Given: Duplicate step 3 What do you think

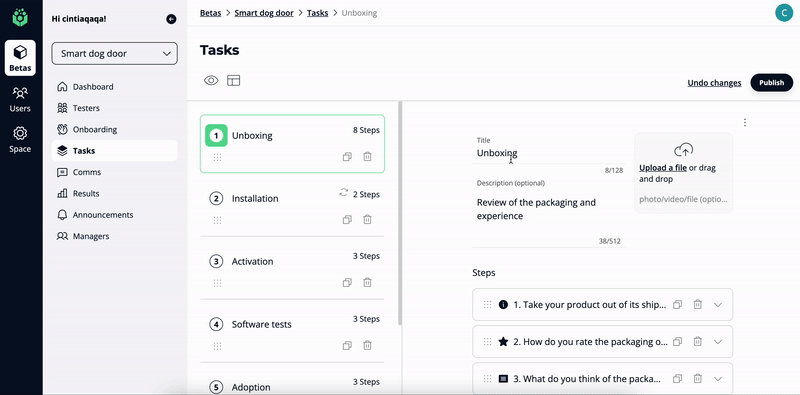Looking at the screenshot, I should (678, 379).
